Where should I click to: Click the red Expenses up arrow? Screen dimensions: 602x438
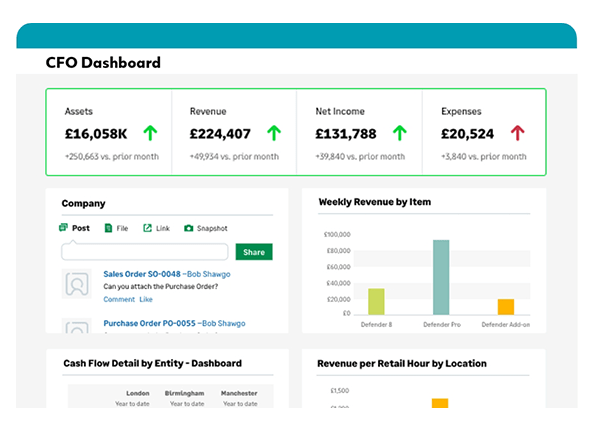click(517, 132)
